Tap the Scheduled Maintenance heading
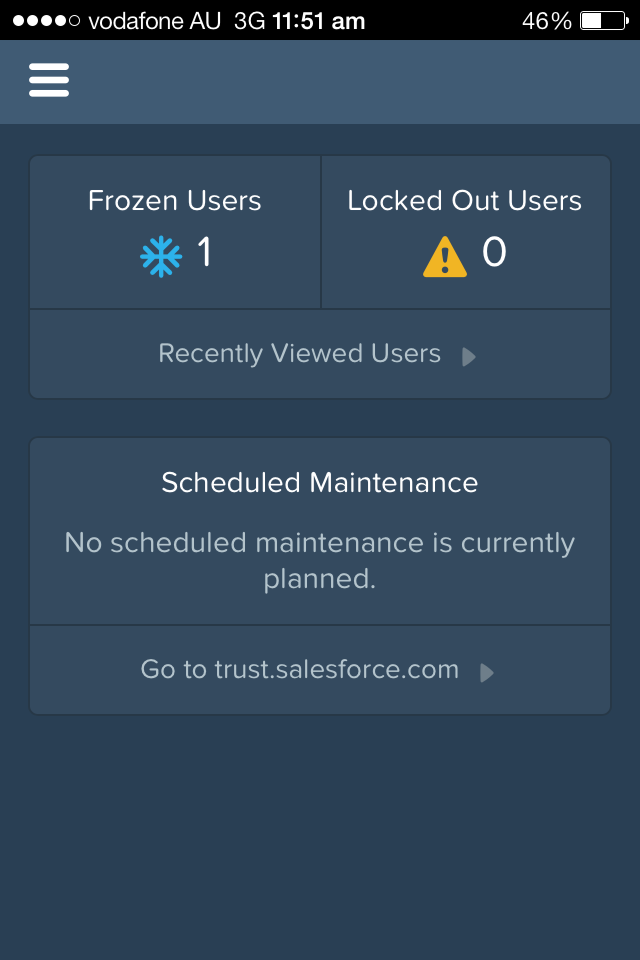 tap(320, 483)
